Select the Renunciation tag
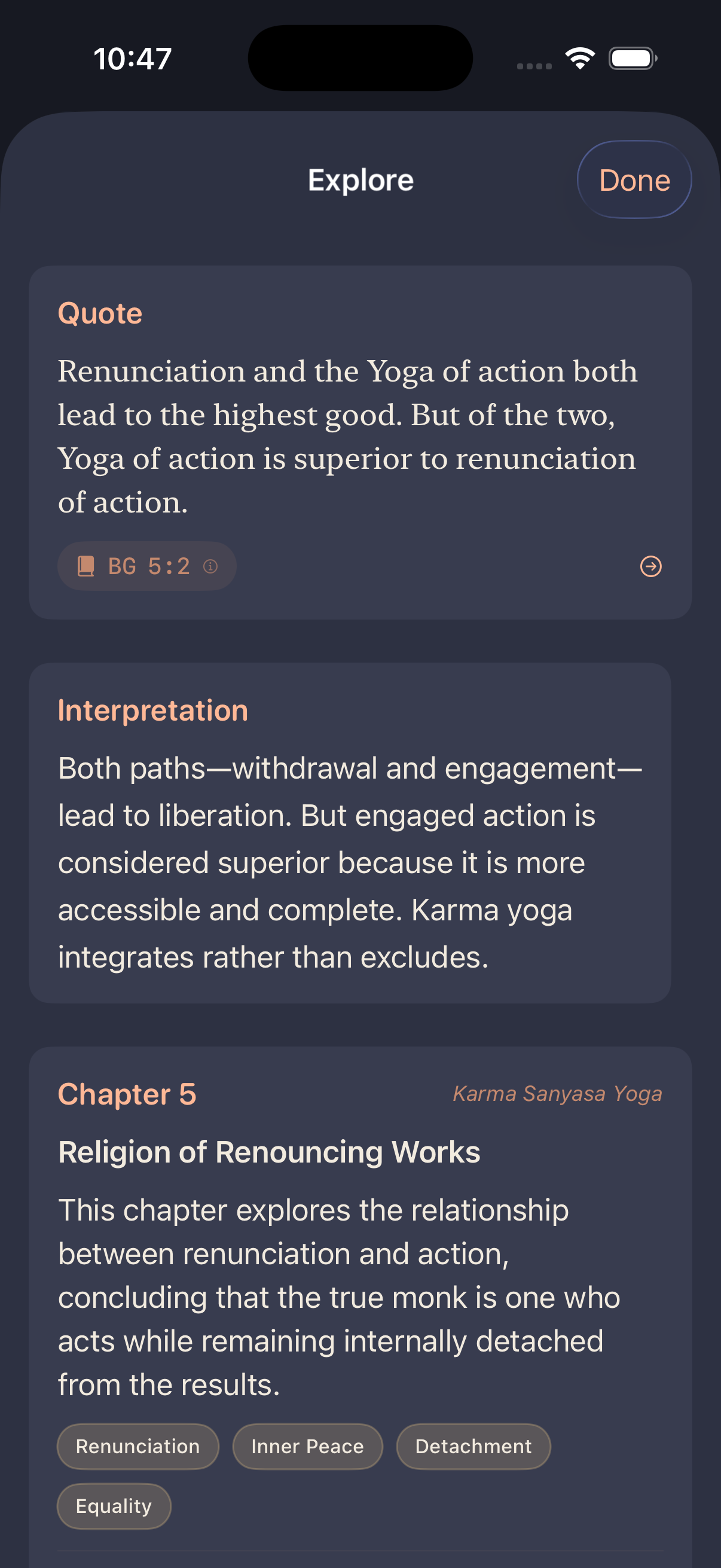This screenshot has height=1568, width=721. click(x=138, y=1445)
